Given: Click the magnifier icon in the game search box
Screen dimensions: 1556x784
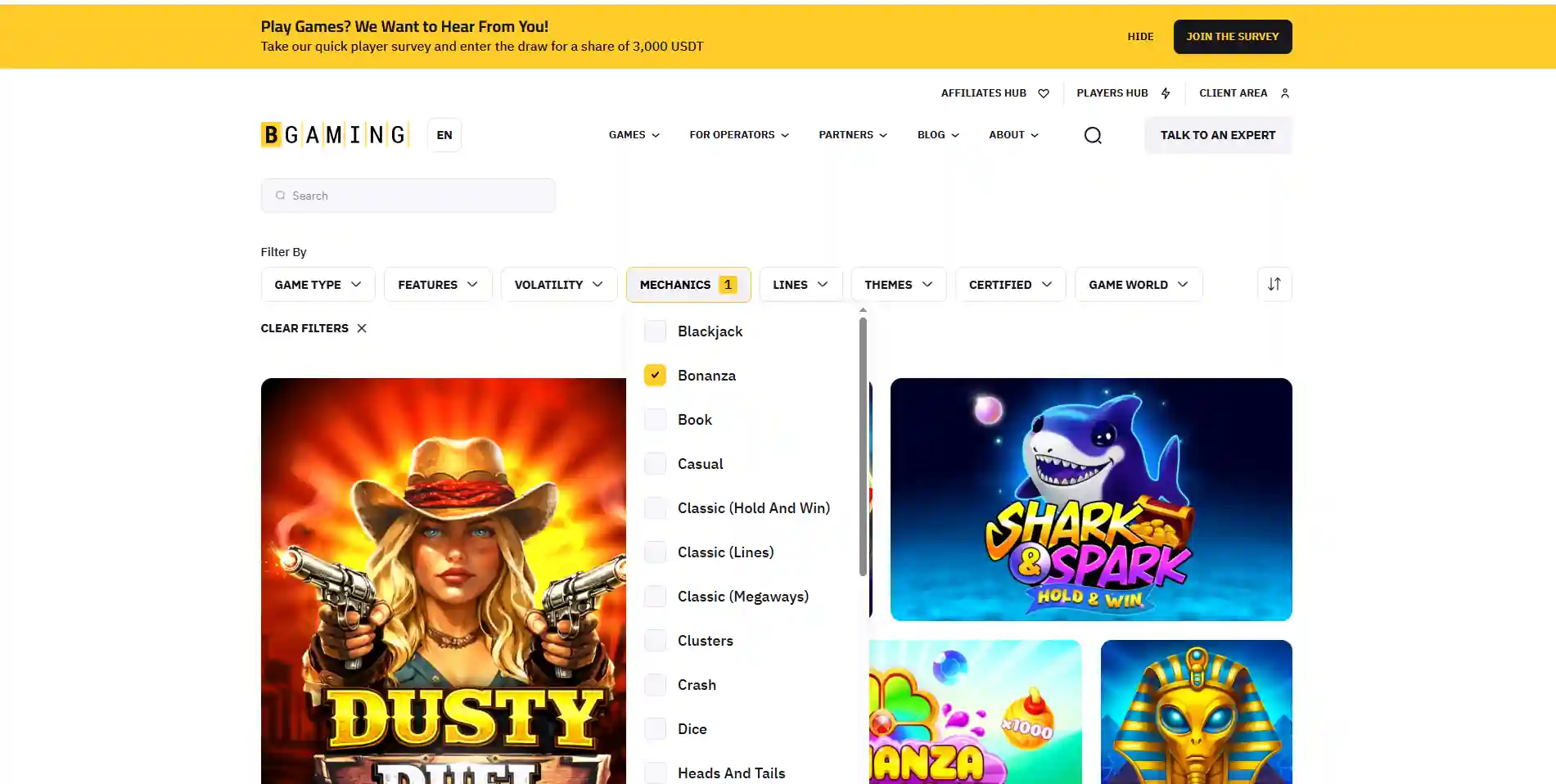Looking at the screenshot, I should point(281,196).
